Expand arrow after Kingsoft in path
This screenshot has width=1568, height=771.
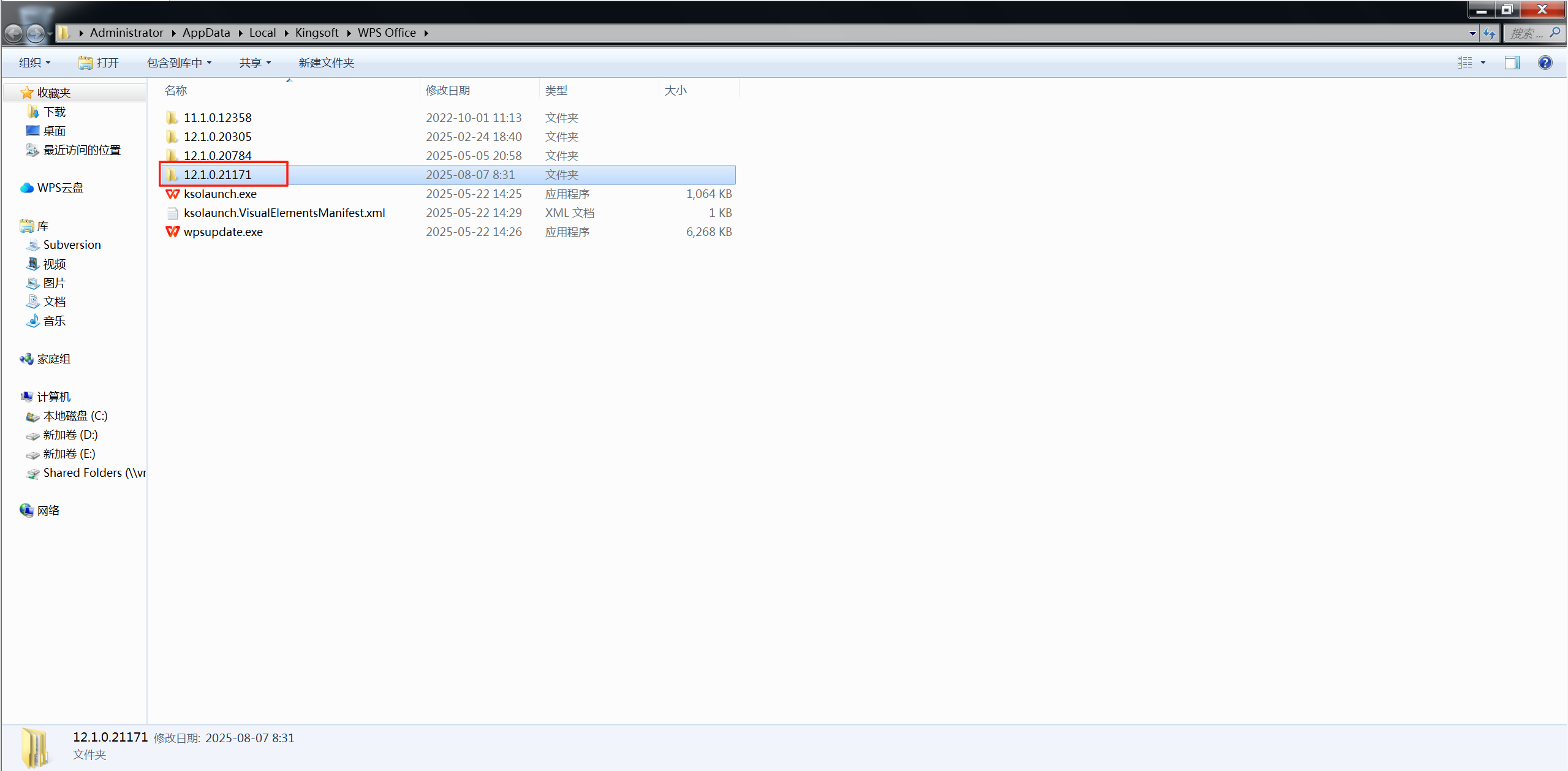tap(349, 33)
